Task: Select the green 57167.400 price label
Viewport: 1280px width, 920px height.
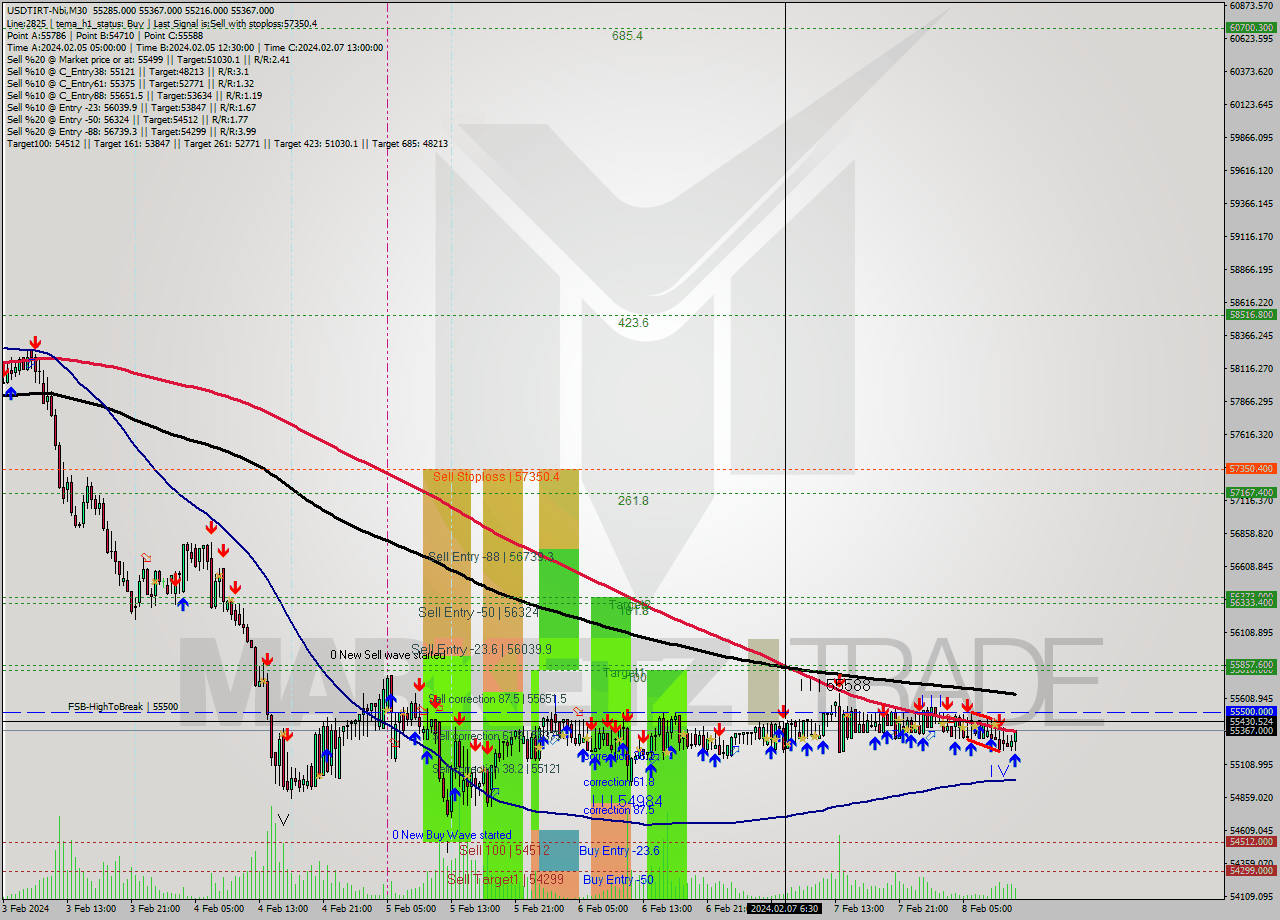Action: click(x=1250, y=492)
